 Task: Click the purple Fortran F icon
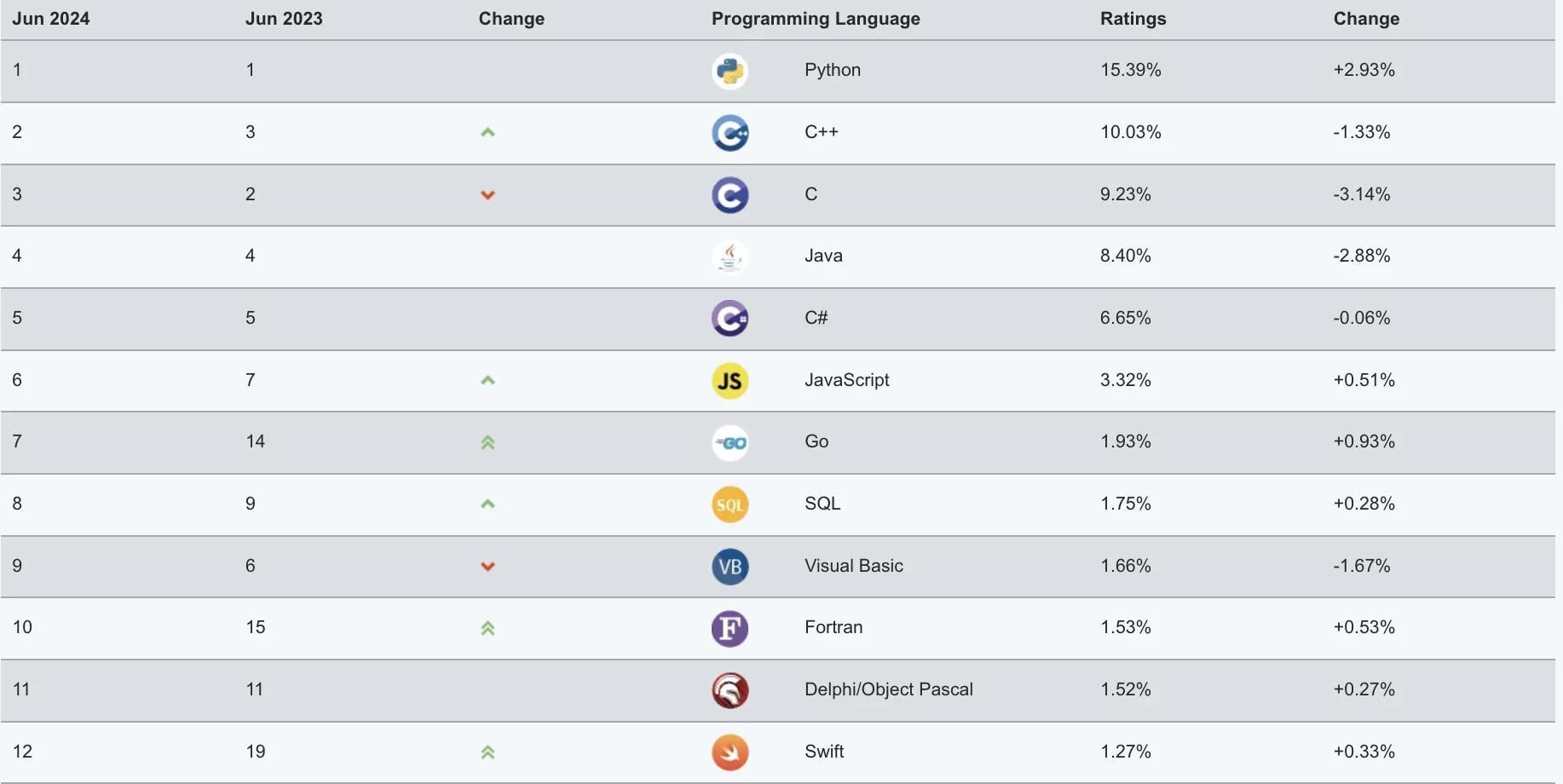[x=730, y=629]
